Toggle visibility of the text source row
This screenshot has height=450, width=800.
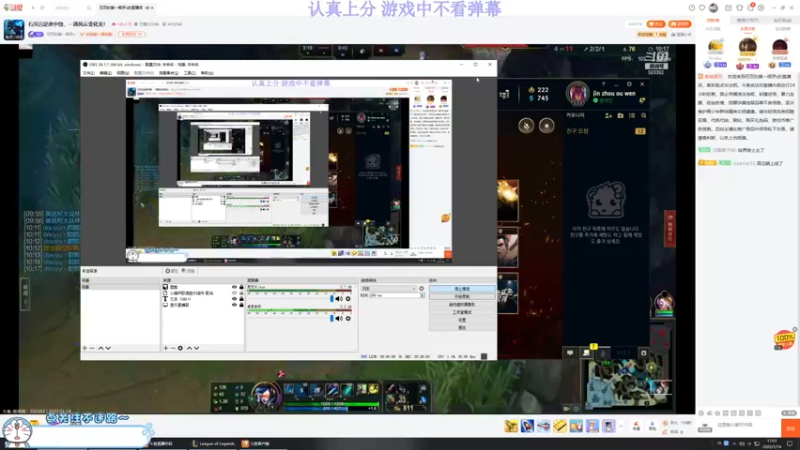[234, 299]
